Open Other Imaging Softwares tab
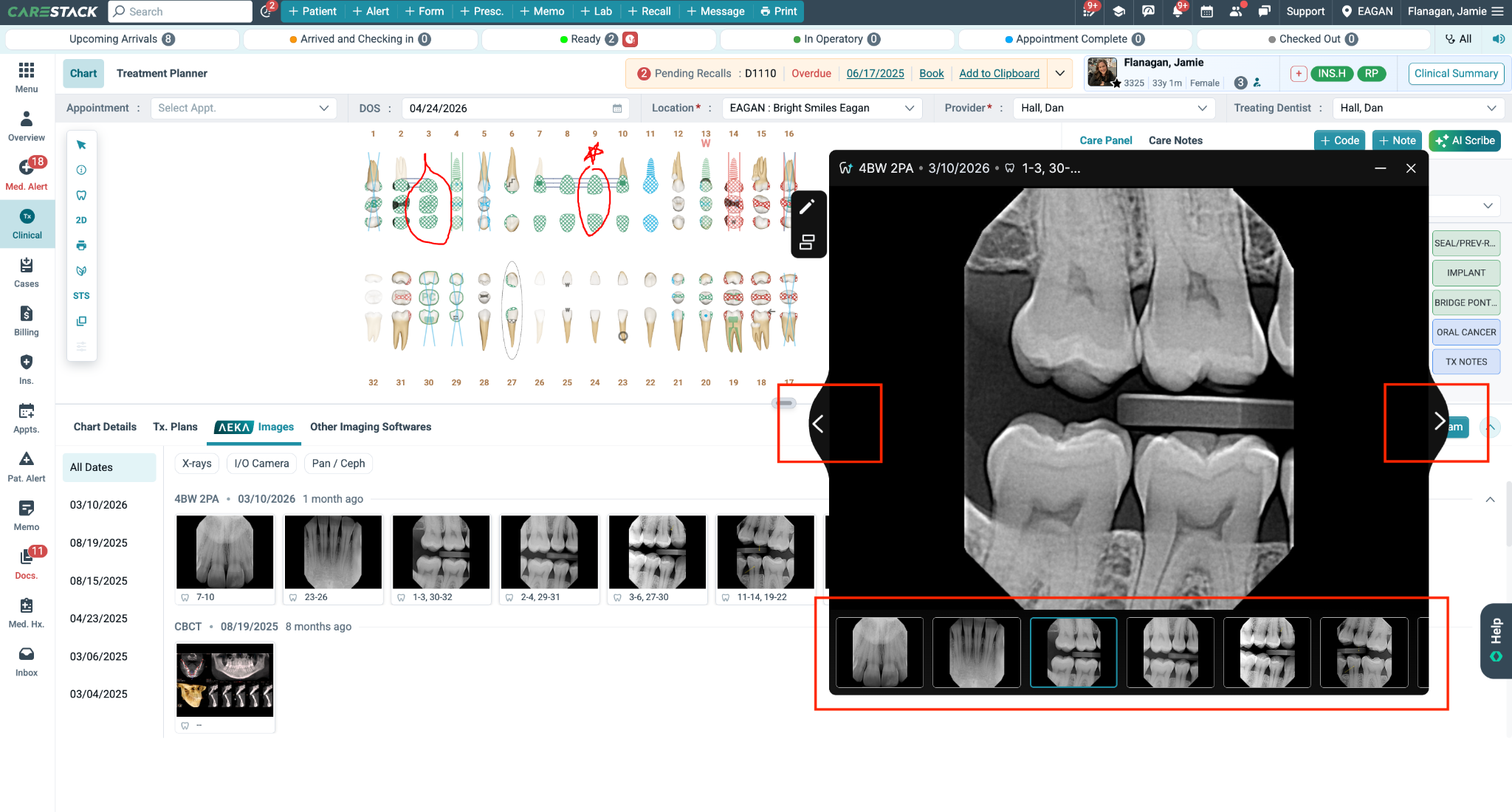The height and width of the screenshot is (812, 1512). 371,427
